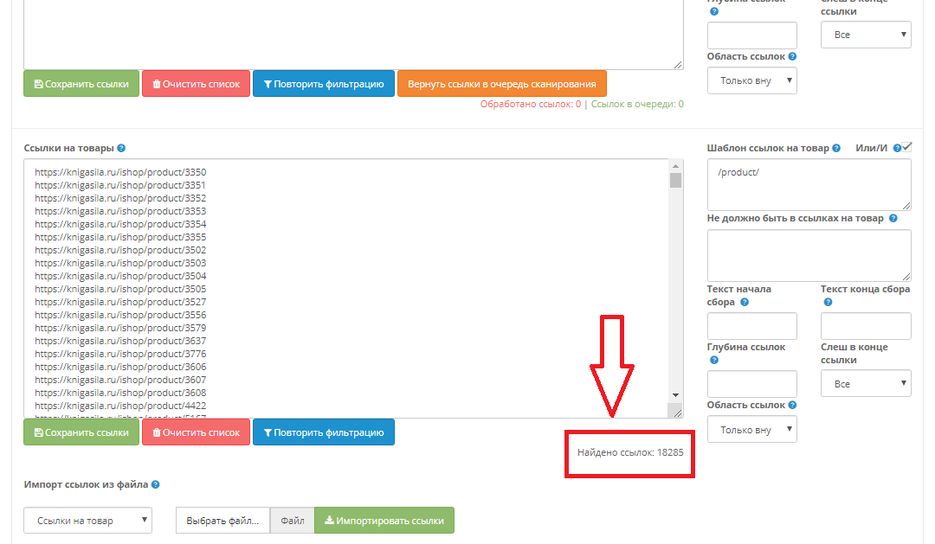Click the 'Шаблон ссылок на товар' text field containing /product/
The width and height of the screenshot is (935, 544).
click(808, 184)
